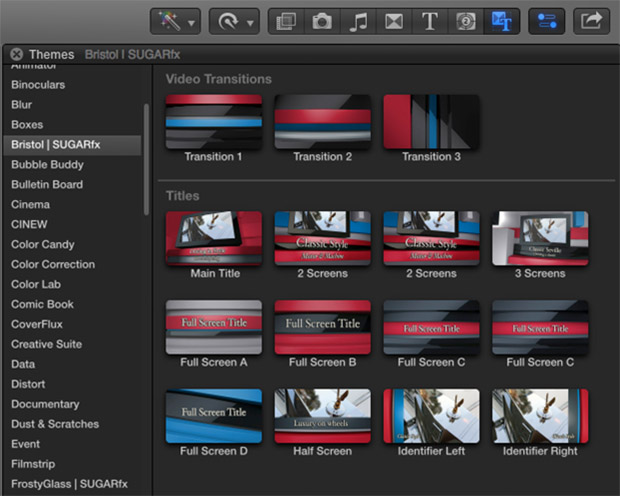Select the Filmstrip theme category

click(x=33, y=464)
